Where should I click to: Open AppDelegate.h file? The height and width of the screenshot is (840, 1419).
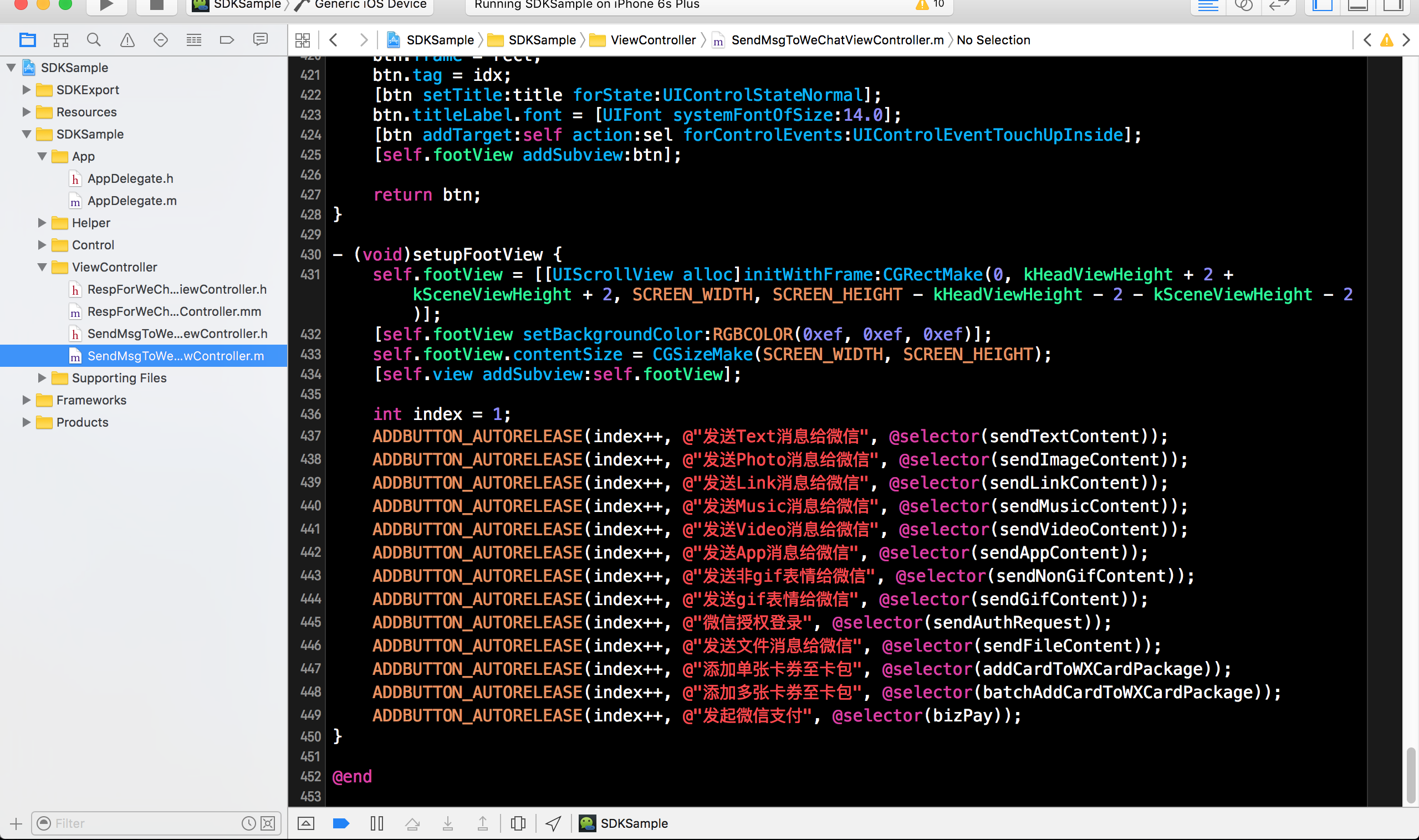pos(130,178)
